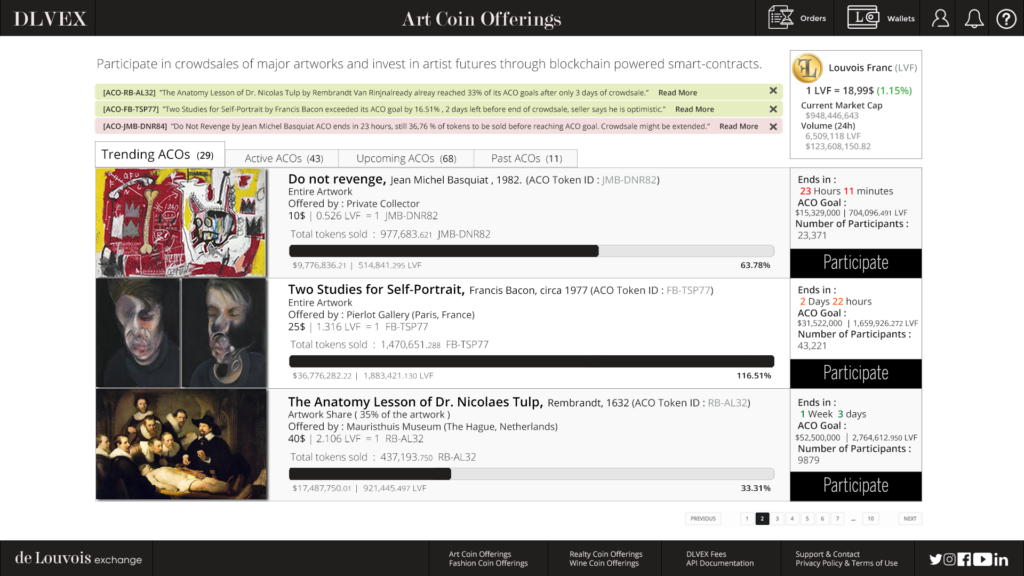Click the JMB-DNR82 token ID

[629, 180]
